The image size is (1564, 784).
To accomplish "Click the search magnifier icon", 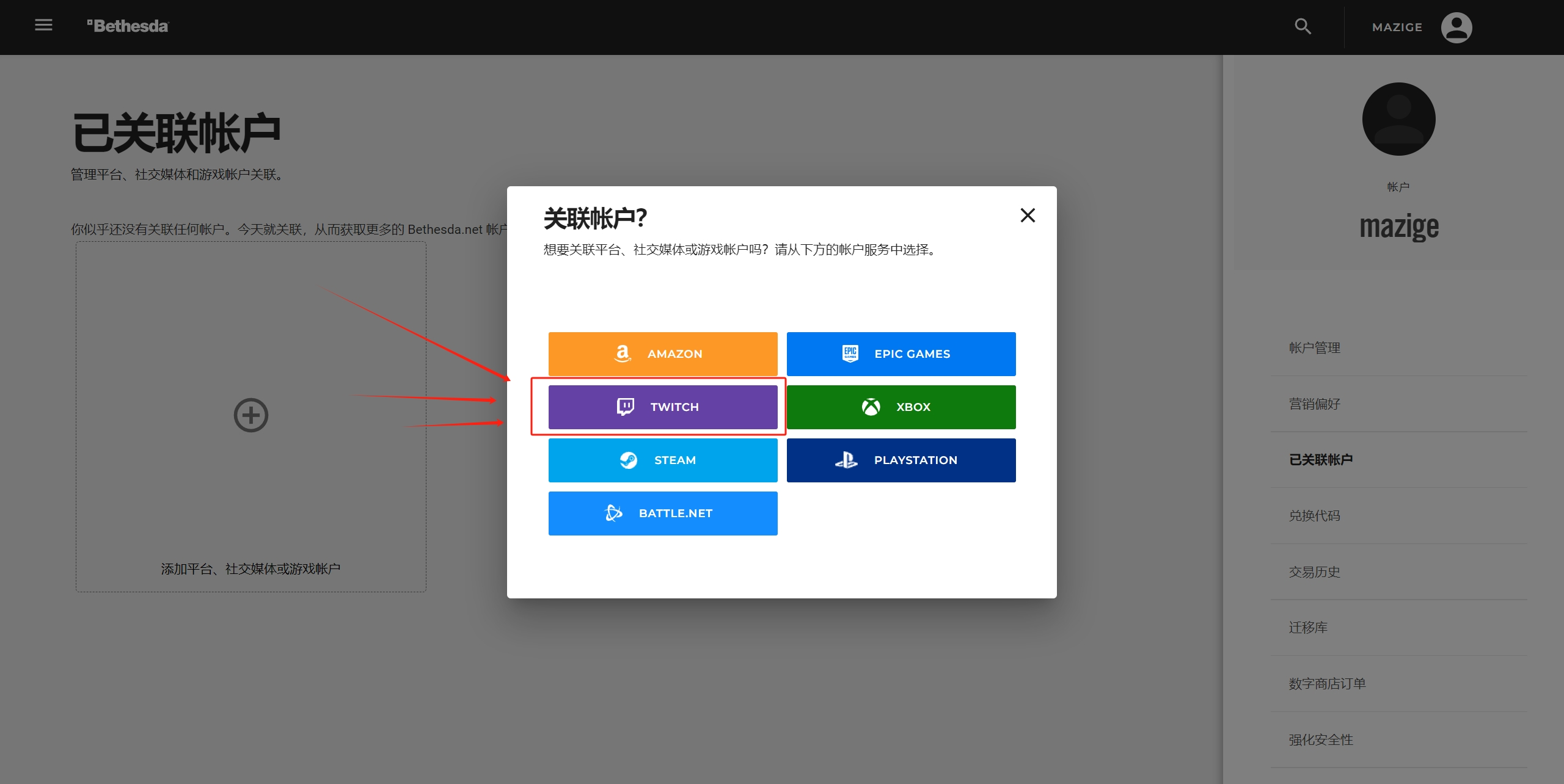I will click(1303, 26).
